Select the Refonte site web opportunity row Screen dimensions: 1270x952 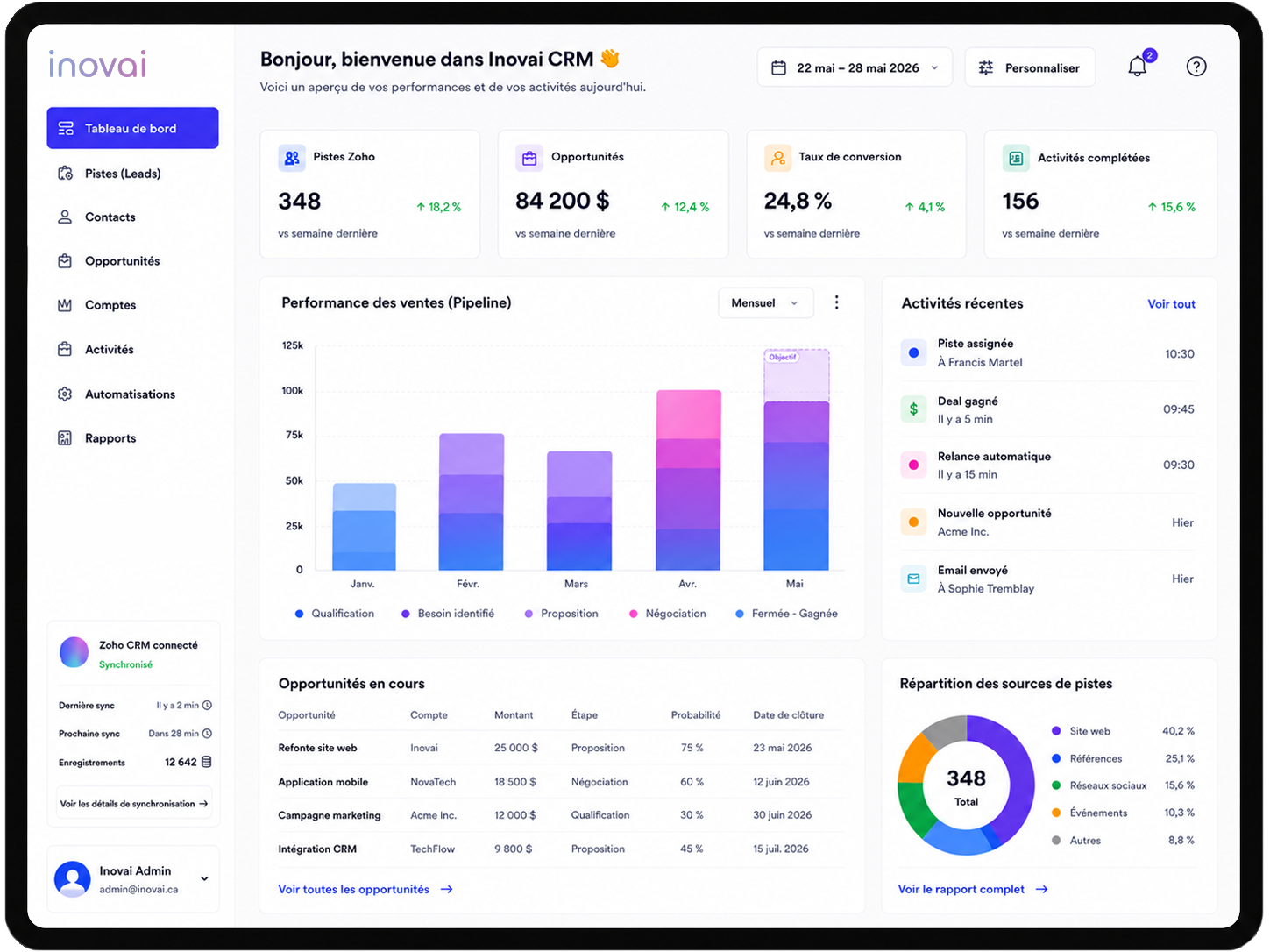pyautogui.click(x=561, y=748)
